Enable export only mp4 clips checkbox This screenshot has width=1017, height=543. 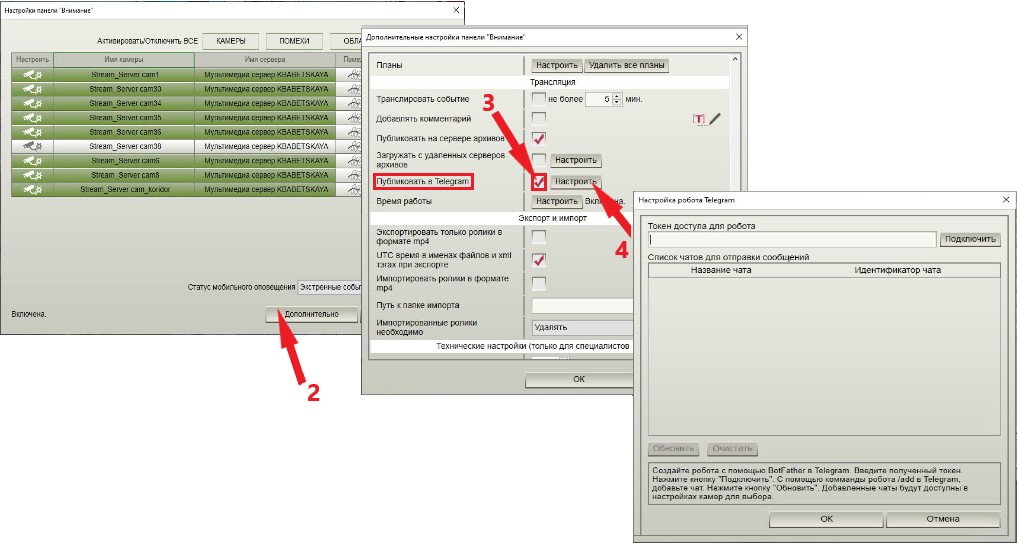538,237
